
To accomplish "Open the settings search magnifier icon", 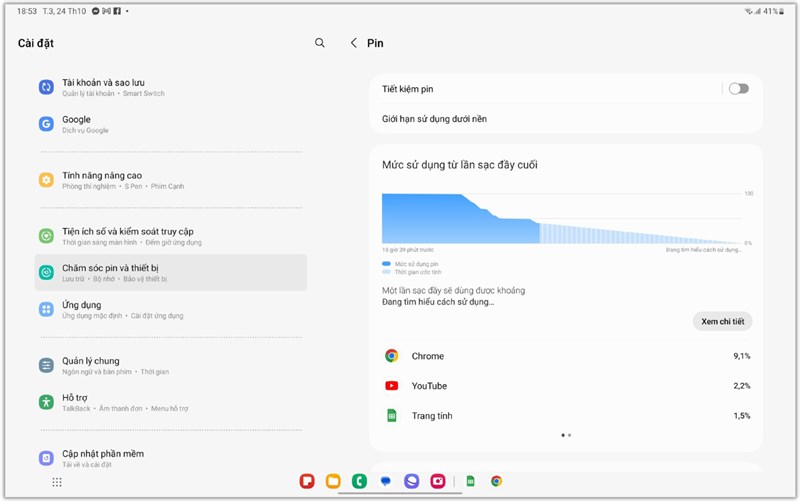I will click(319, 43).
